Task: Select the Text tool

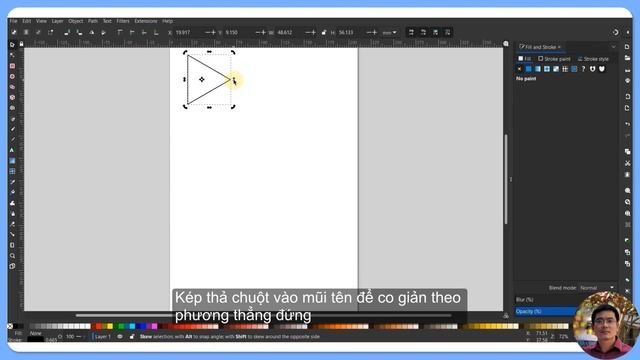Action: pos(12,151)
